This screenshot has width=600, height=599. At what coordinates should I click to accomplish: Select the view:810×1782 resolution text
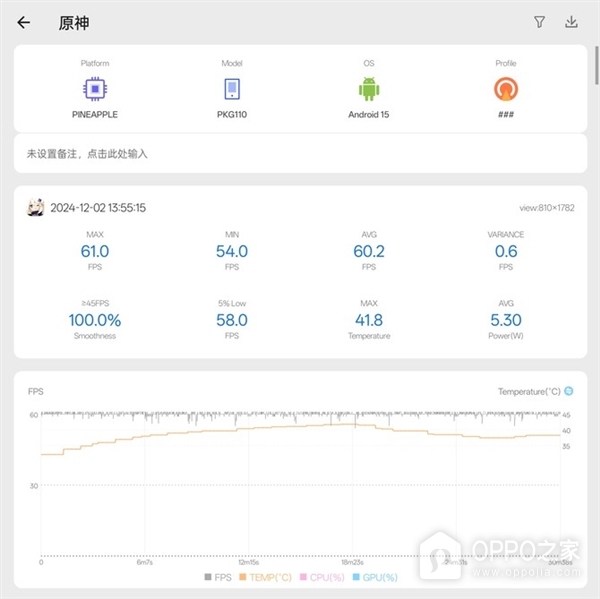[x=546, y=207]
